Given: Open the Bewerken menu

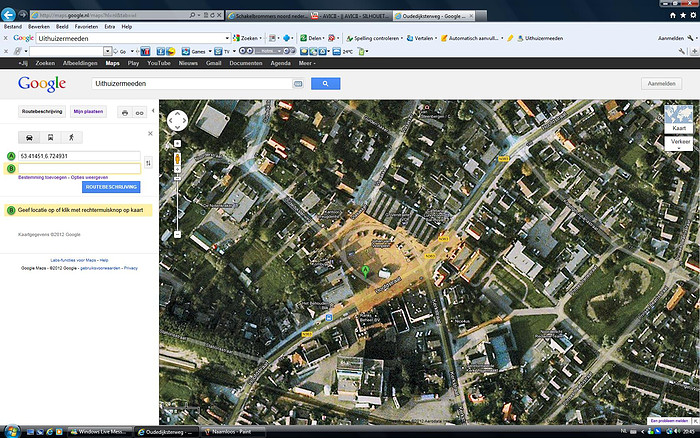Looking at the screenshot, I should click(39, 27).
